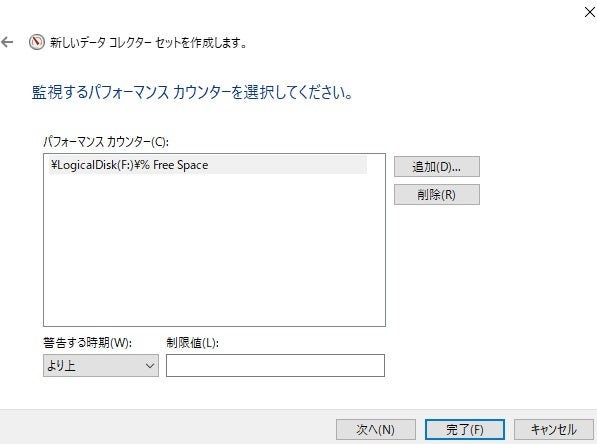The width and height of the screenshot is (597, 444).
Task: Open the より上 alert condition combo box
Action: tap(101, 366)
